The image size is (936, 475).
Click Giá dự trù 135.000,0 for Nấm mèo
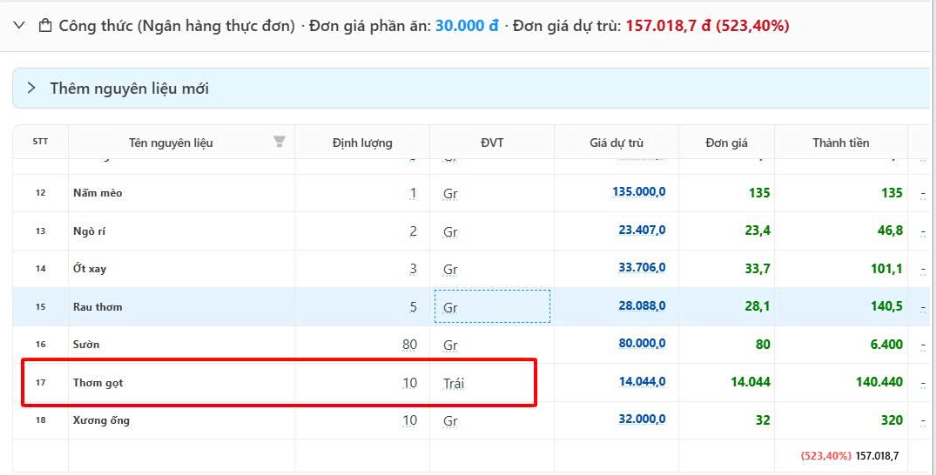(639, 192)
